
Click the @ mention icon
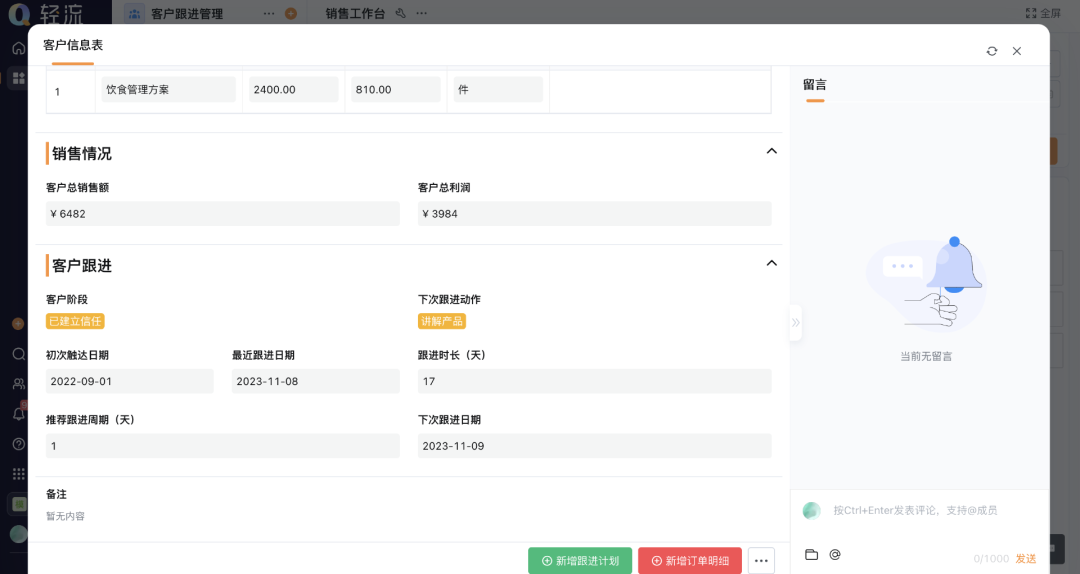click(835, 555)
